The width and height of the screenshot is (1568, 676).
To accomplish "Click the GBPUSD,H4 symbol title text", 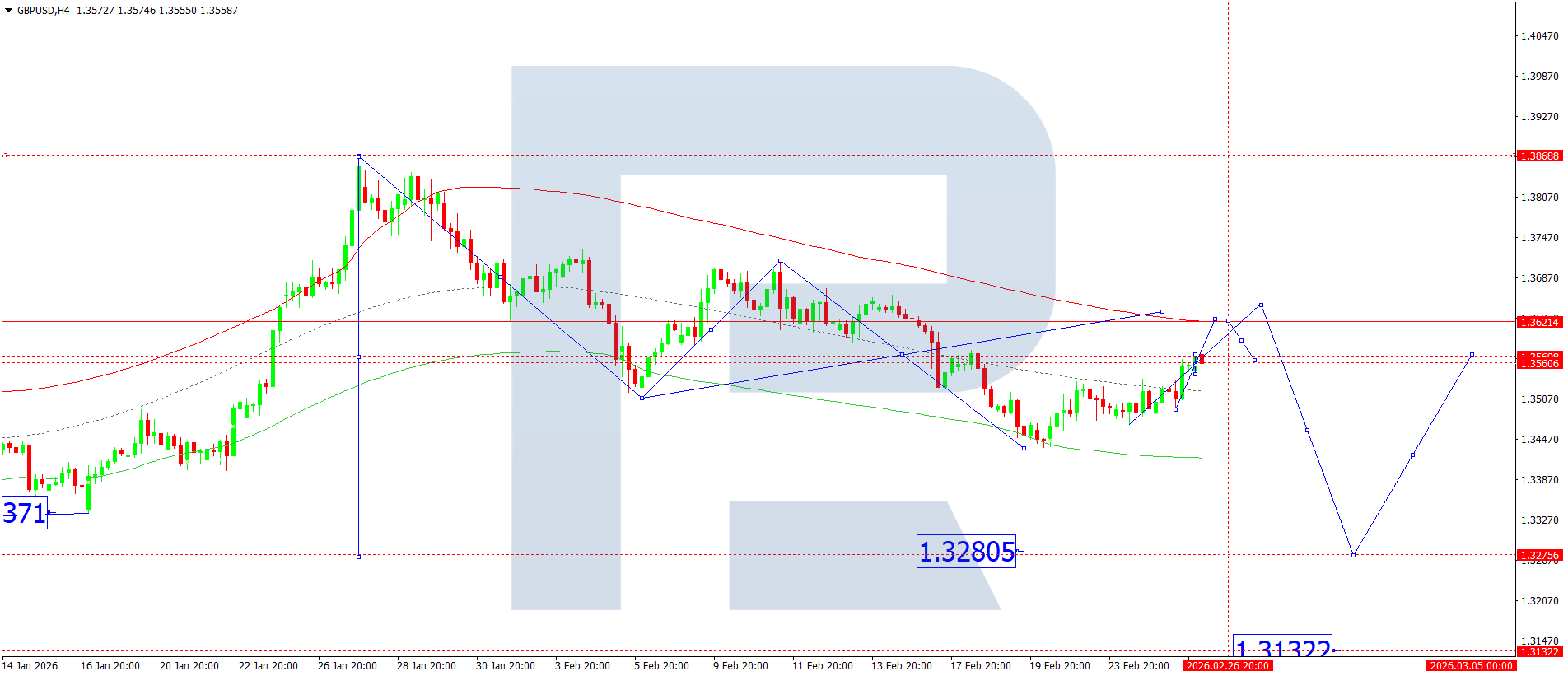I will coord(43,11).
